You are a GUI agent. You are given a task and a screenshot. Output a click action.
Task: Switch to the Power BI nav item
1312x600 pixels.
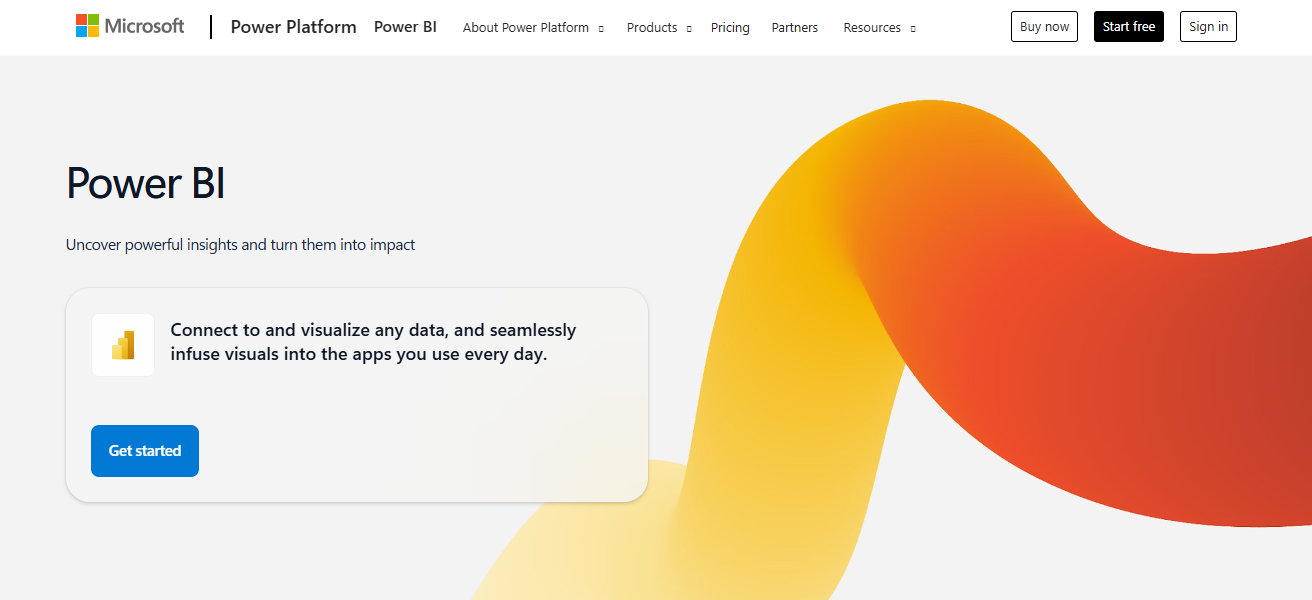click(405, 27)
